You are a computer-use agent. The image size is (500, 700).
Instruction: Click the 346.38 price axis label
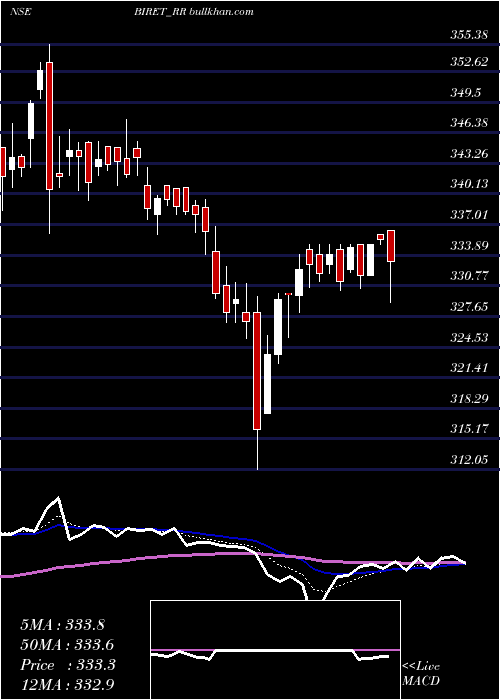pos(468,122)
